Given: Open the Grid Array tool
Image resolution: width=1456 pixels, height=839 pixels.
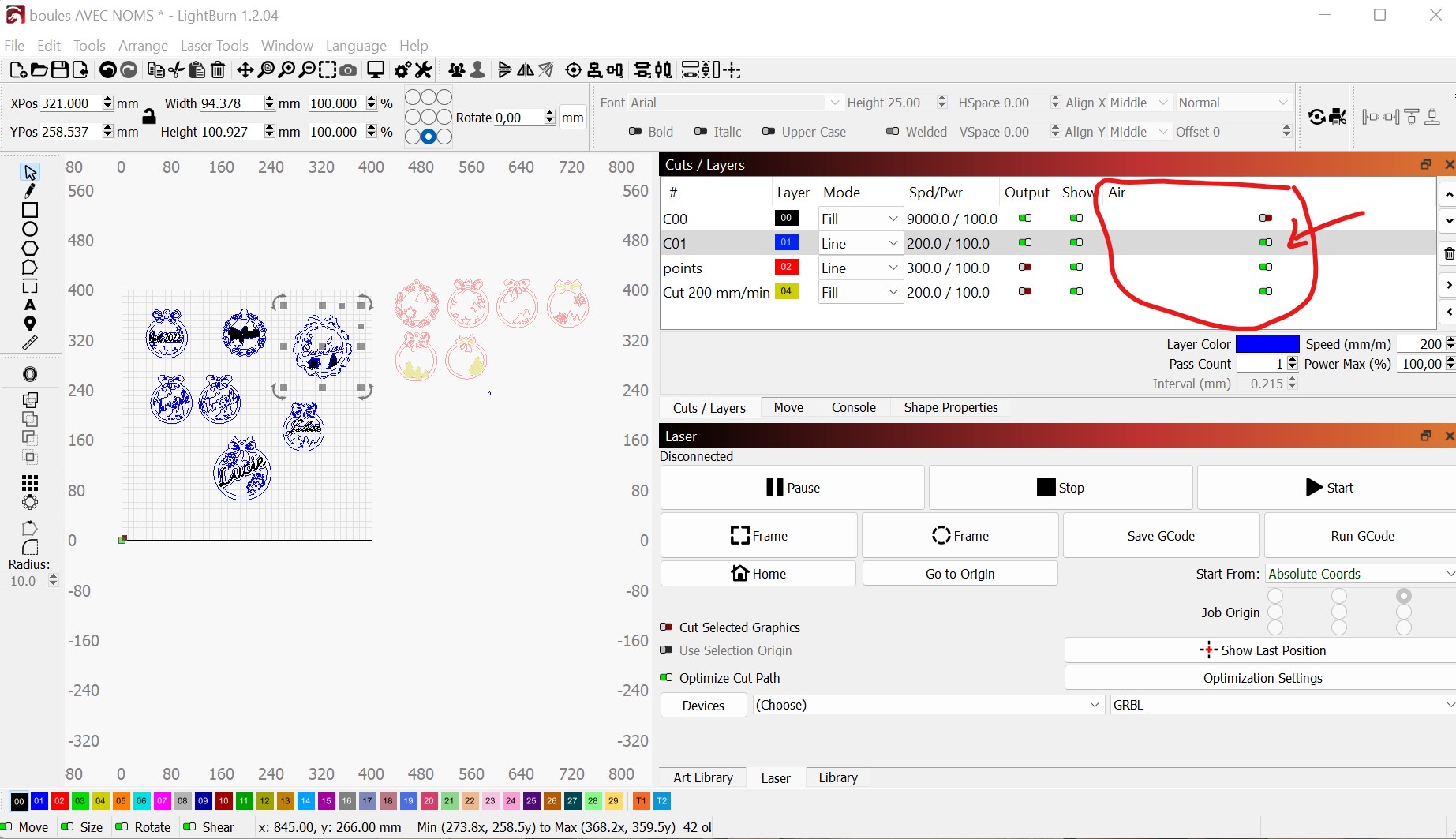Looking at the screenshot, I should pyautogui.click(x=30, y=483).
